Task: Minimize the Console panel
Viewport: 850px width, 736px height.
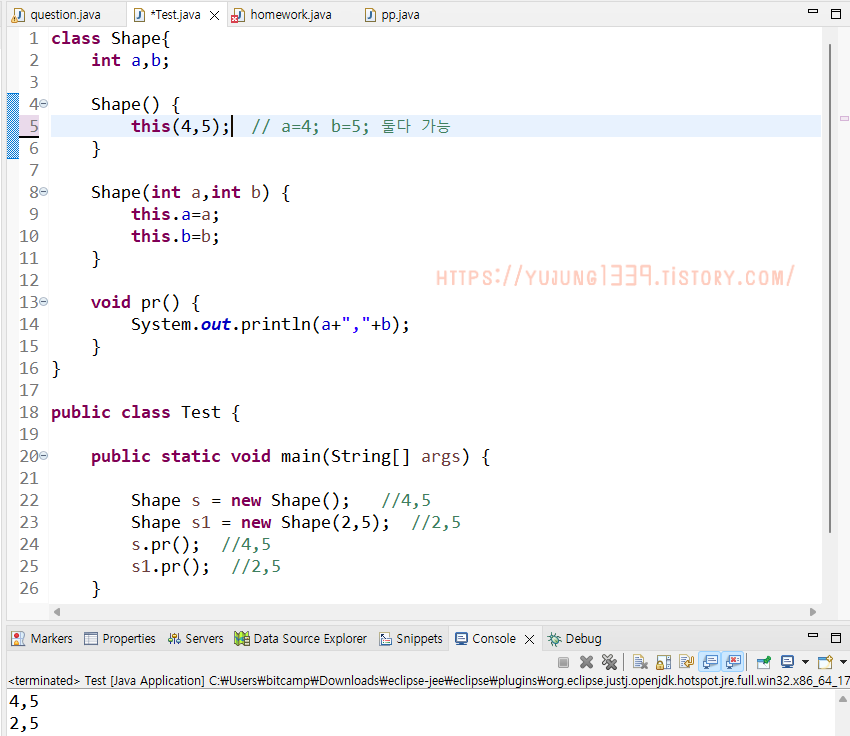Action: pyautogui.click(x=813, y=635)
